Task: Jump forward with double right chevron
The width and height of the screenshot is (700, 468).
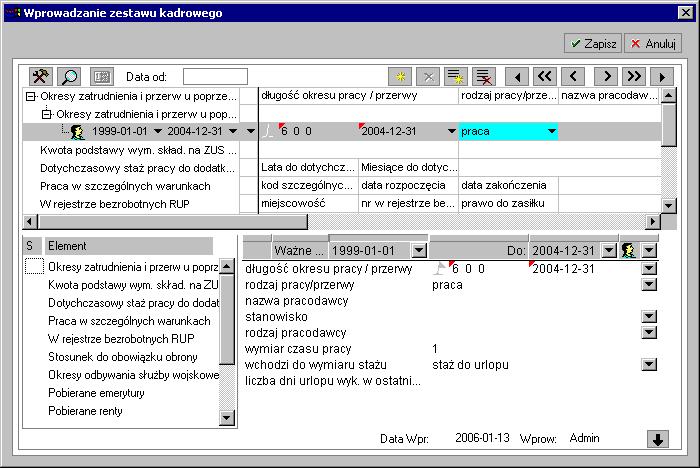Action: 634,76
